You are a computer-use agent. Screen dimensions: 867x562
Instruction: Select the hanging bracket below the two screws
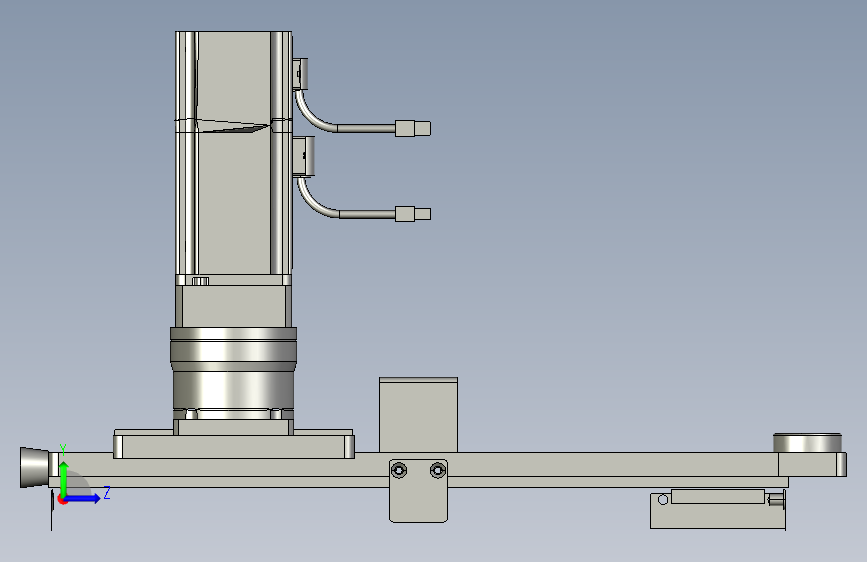click(418, 491)
